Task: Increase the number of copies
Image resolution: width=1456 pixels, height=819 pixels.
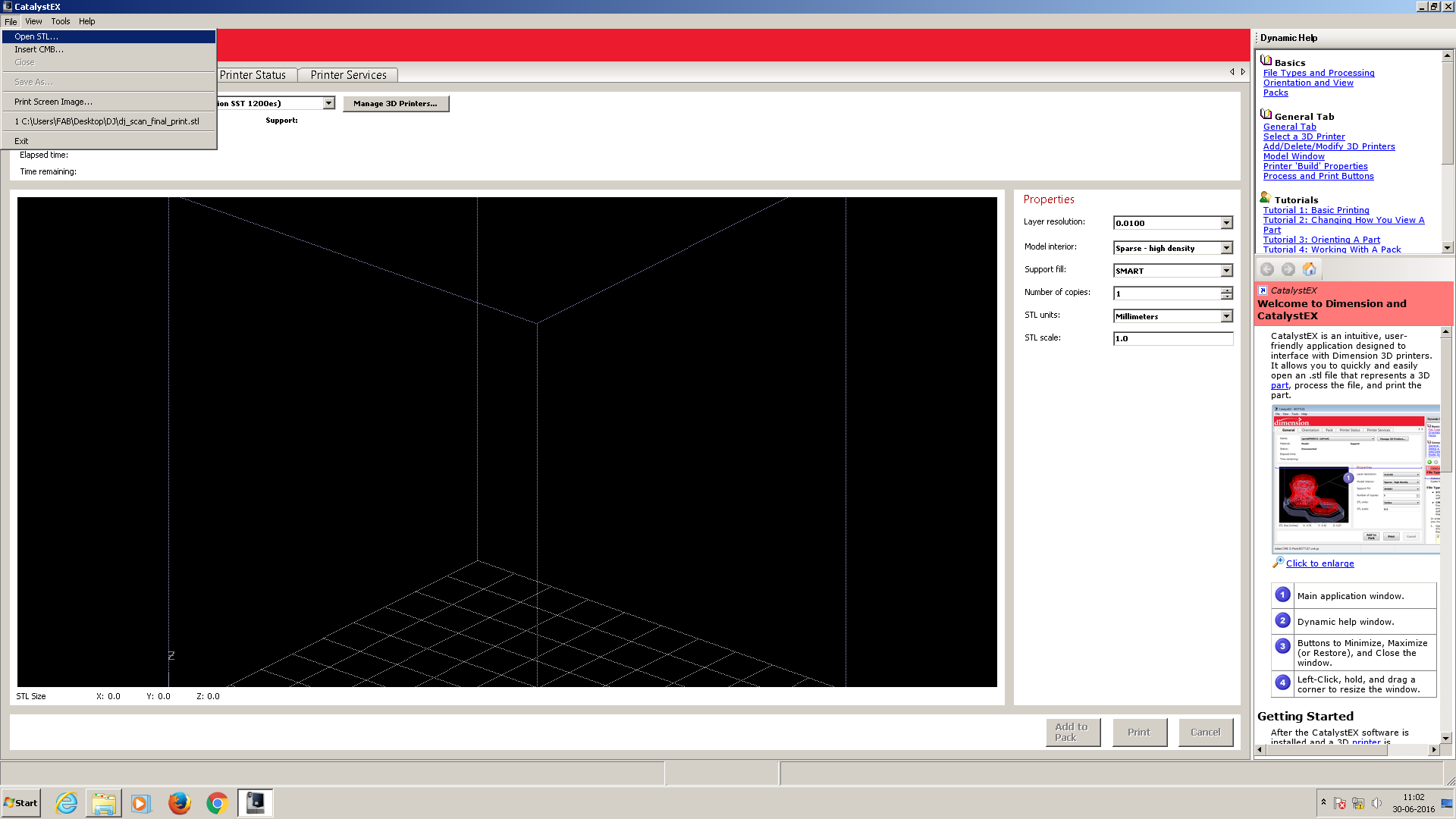Action: 1226,290
